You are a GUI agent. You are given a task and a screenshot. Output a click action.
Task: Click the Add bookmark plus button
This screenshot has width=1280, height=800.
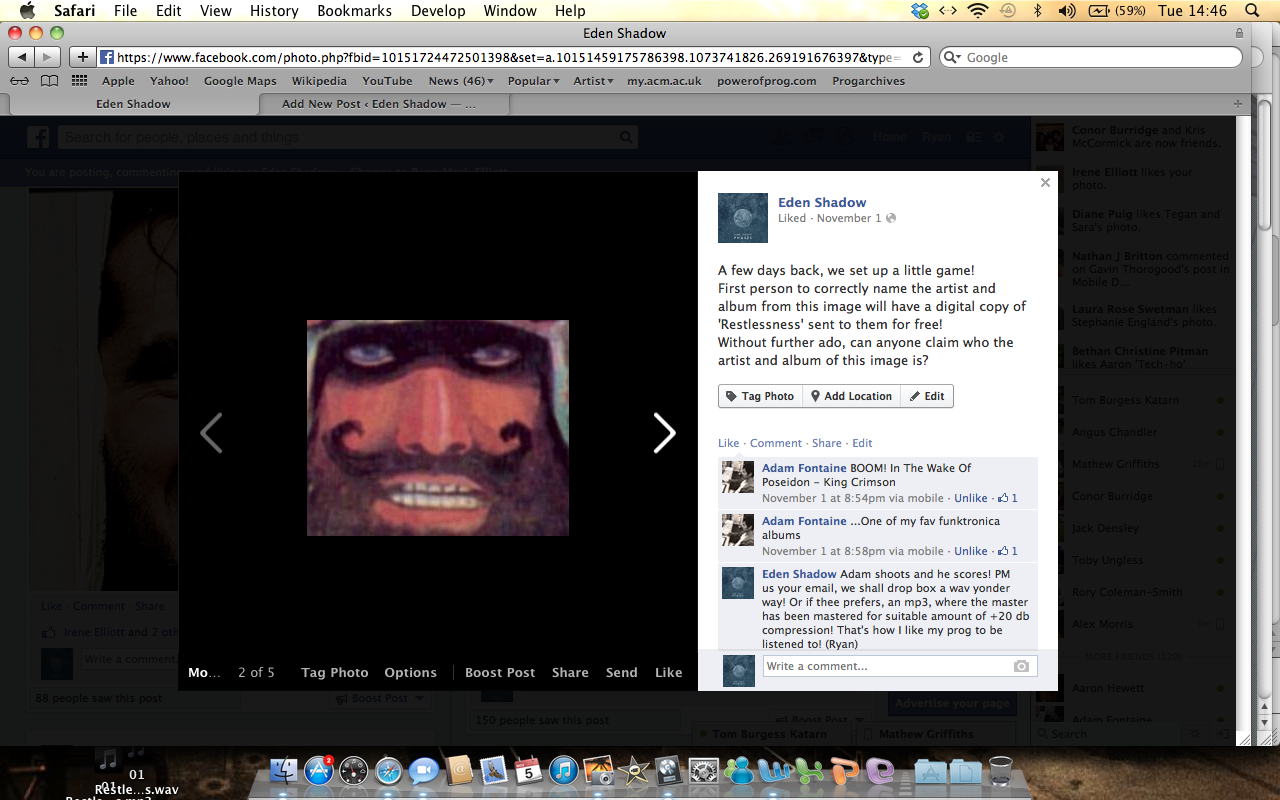pos(82,58)
